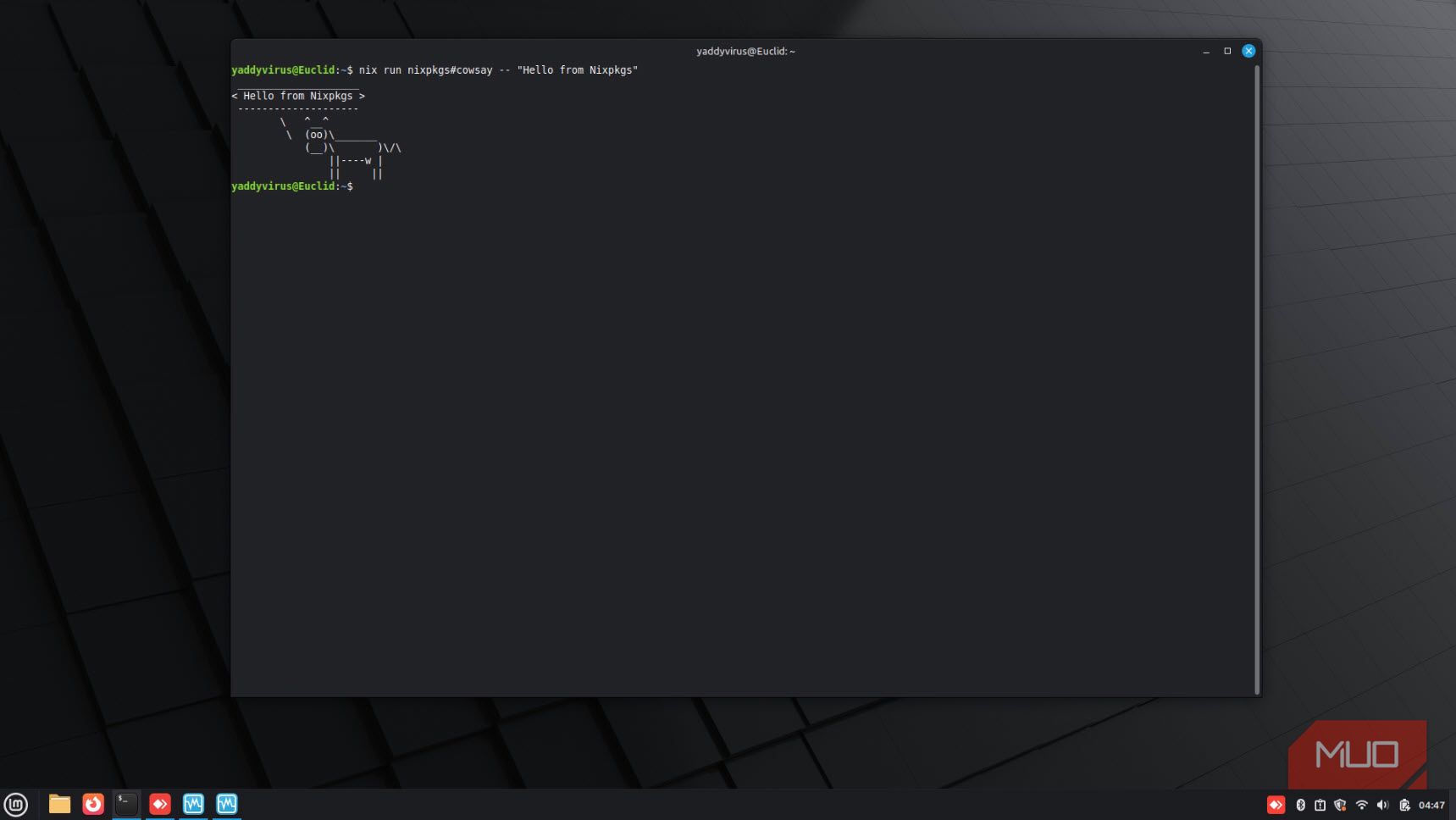Minimize the terminal window
The width and height of the screenshot is (1456, 820).
coord(1206,52)
